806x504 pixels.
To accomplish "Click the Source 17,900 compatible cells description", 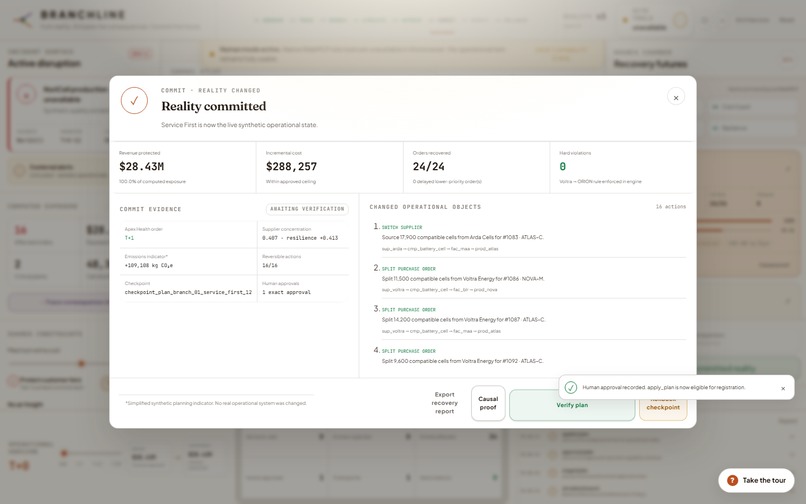I will pos(462,237).
